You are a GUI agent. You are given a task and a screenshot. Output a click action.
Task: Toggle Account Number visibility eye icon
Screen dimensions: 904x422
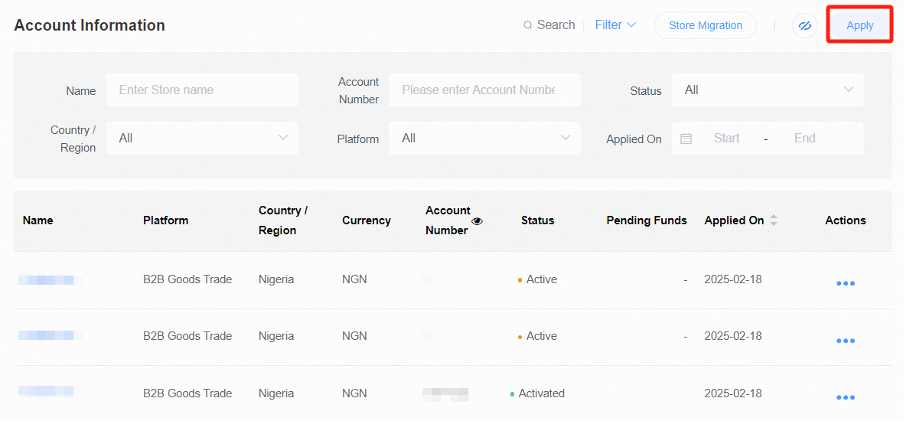click(477, 221)
